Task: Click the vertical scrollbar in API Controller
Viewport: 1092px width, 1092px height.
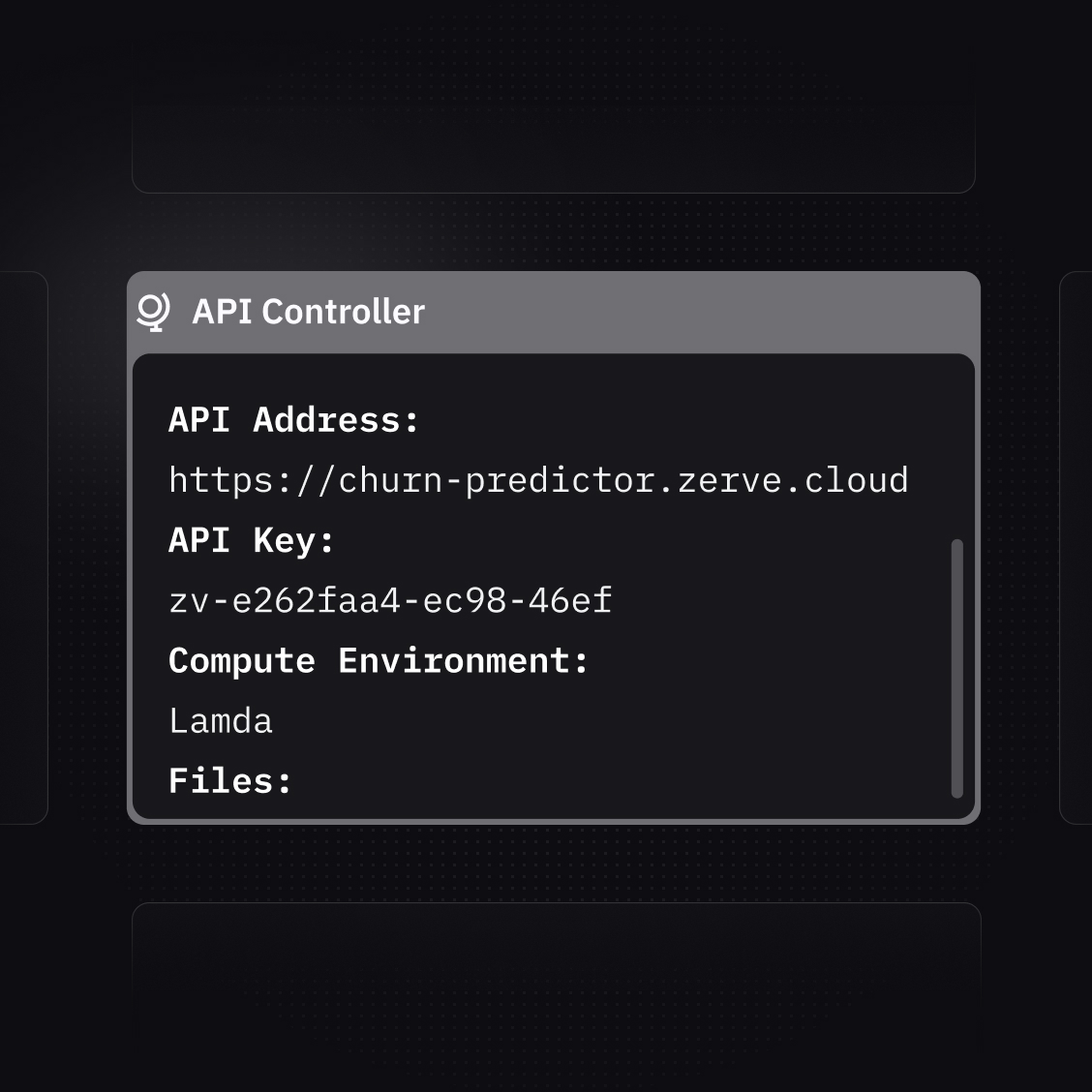Action: (x=956, y=668)
